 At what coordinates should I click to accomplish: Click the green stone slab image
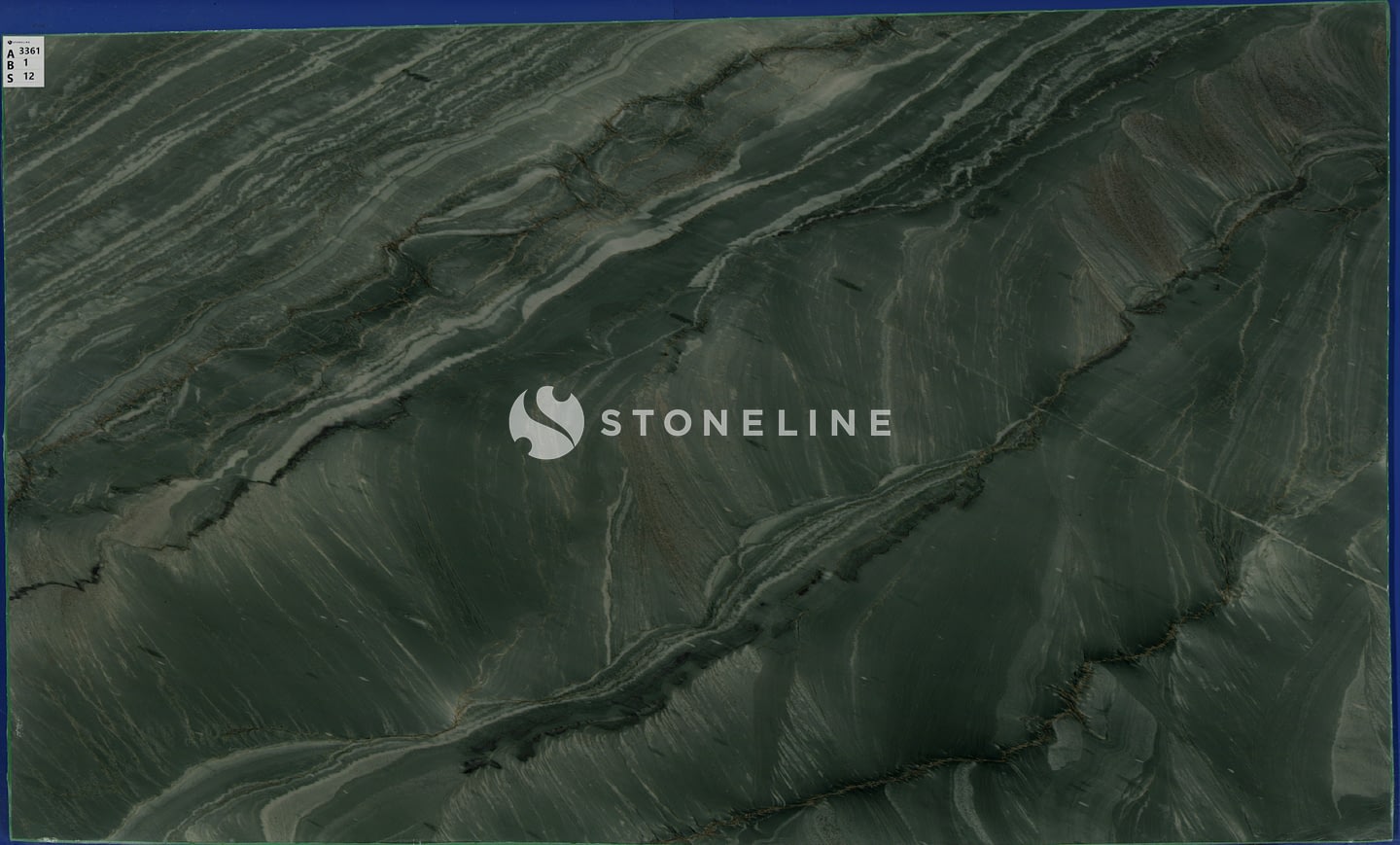pyautogui.click(x=389, y=632)
